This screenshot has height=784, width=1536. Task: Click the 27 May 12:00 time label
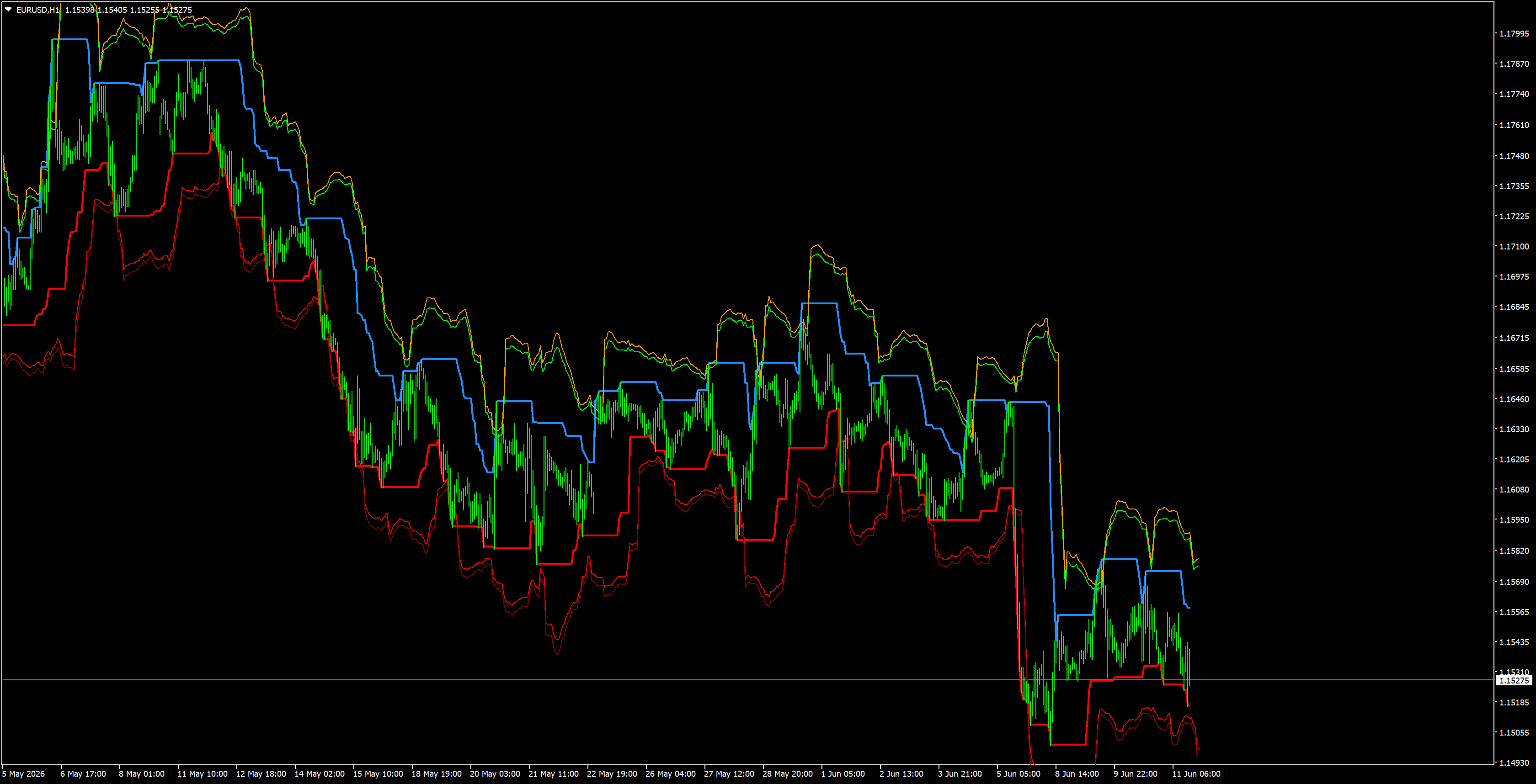729,774
